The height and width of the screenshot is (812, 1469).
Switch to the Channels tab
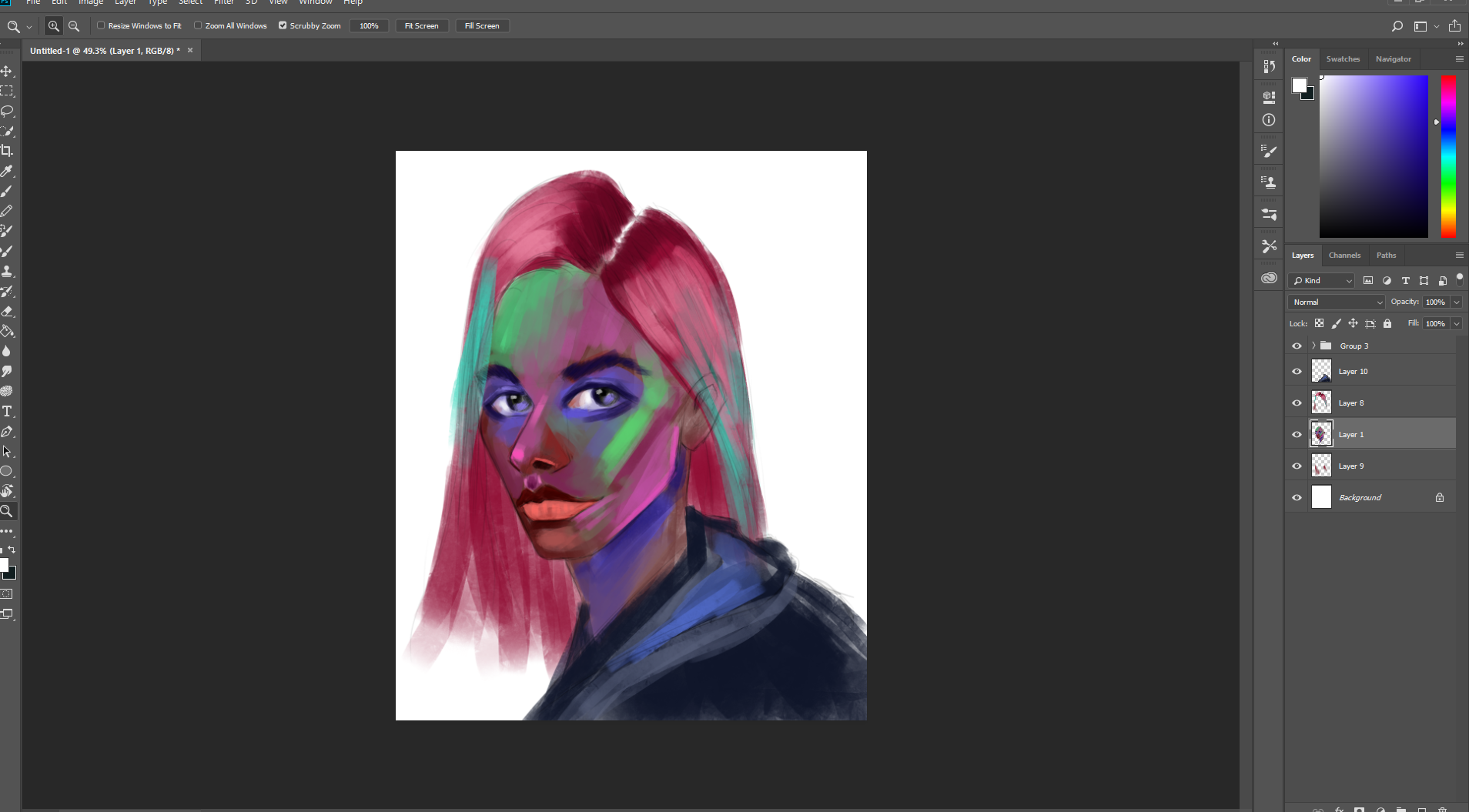[x=1344, y=256]
